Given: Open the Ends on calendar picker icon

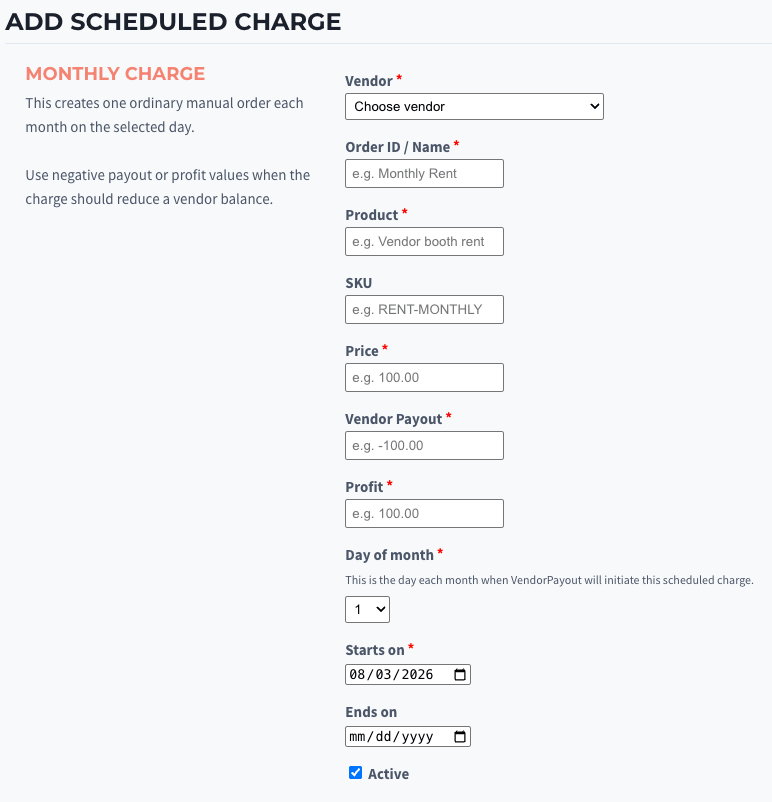Looking at the screenshot, I should (460, 737).
